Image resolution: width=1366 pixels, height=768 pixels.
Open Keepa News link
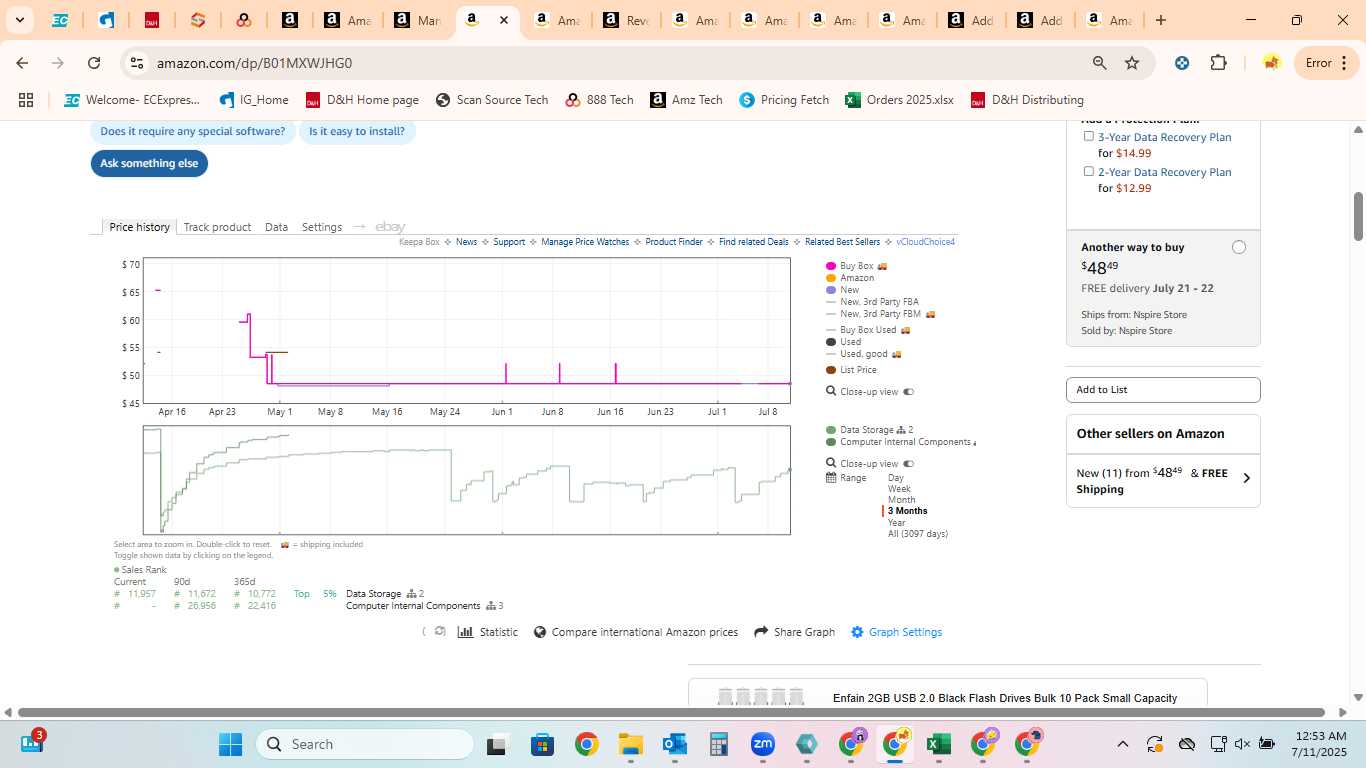pos(466,242)
